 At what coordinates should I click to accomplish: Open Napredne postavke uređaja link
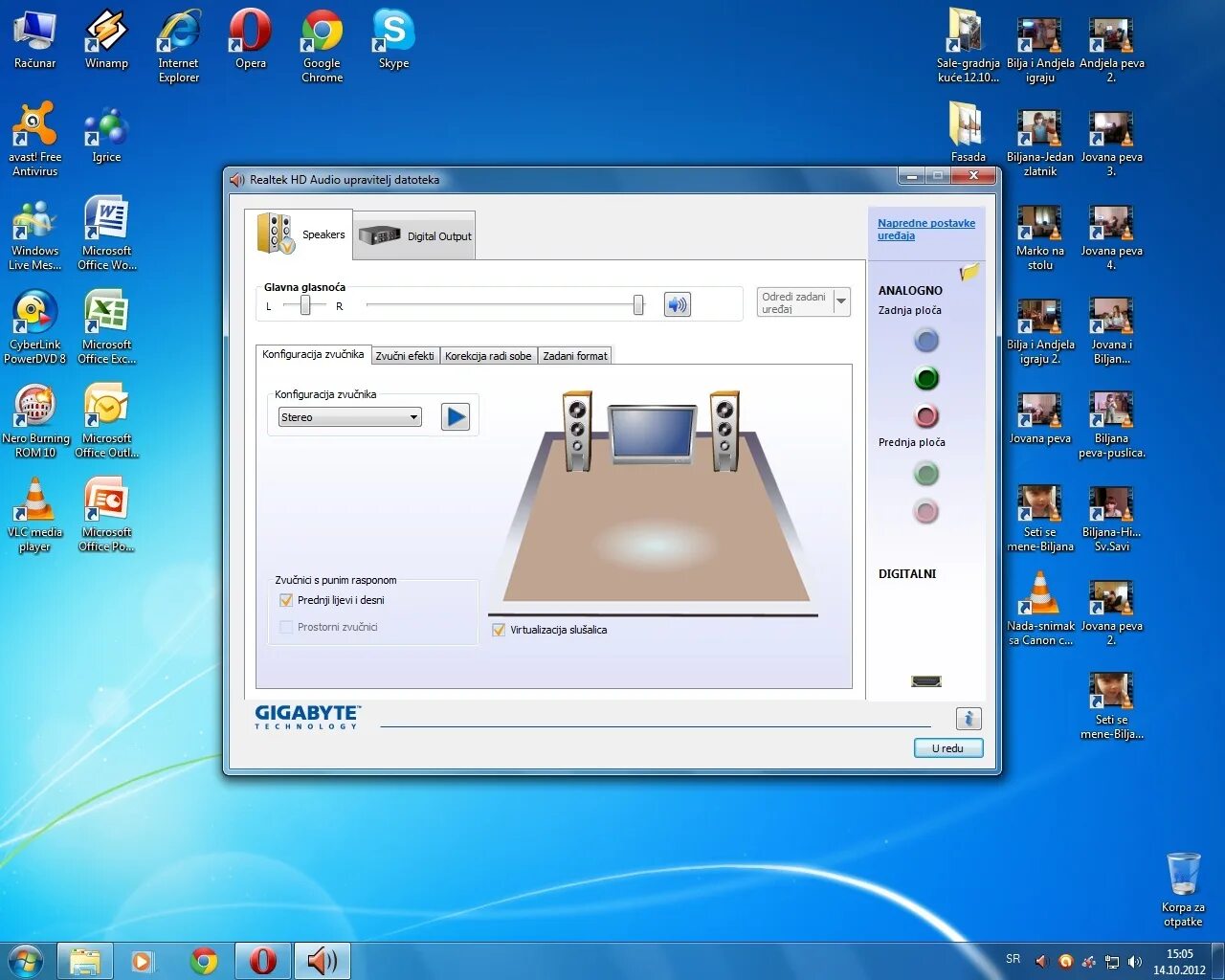[x=926, y=229]
